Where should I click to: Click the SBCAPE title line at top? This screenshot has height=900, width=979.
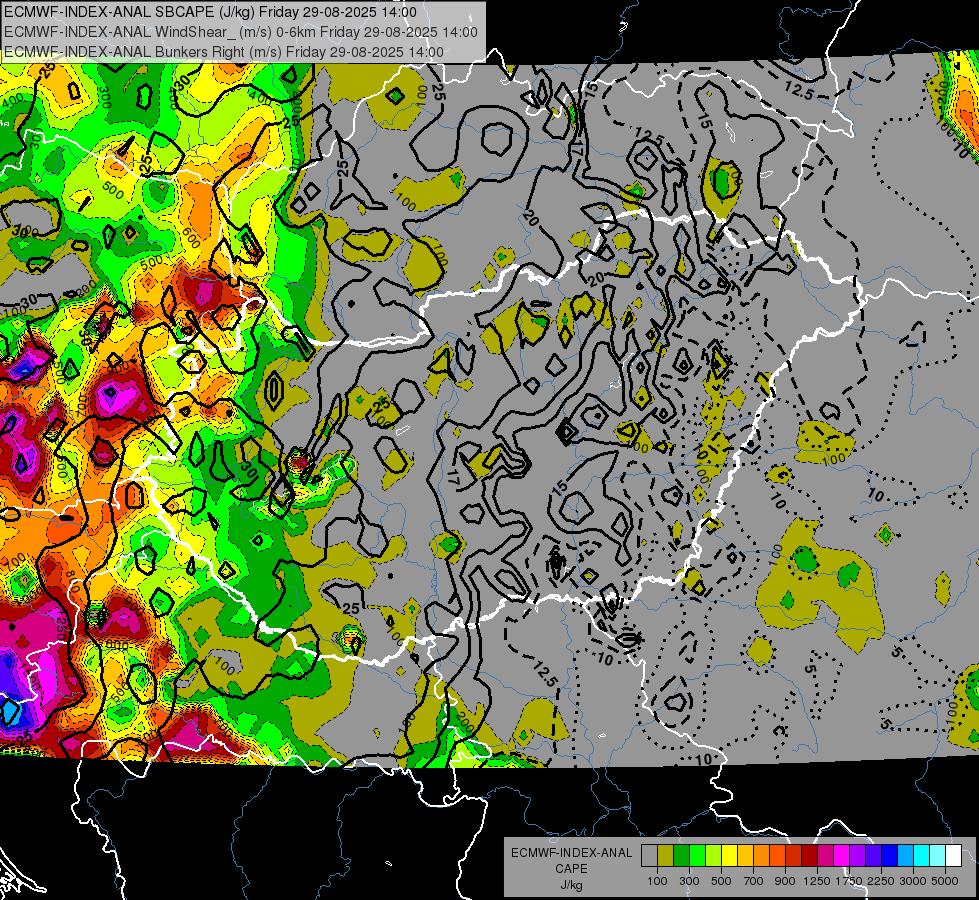[210, 12]
